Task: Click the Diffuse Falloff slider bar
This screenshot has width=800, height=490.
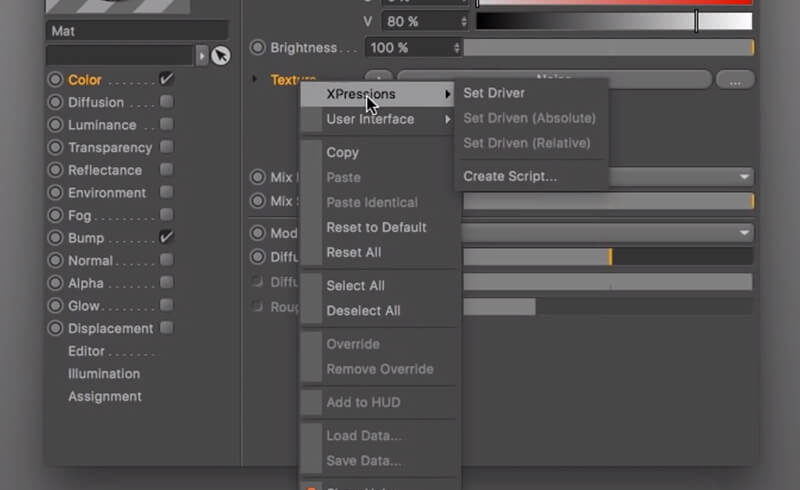Action: [x=608, y=256]
